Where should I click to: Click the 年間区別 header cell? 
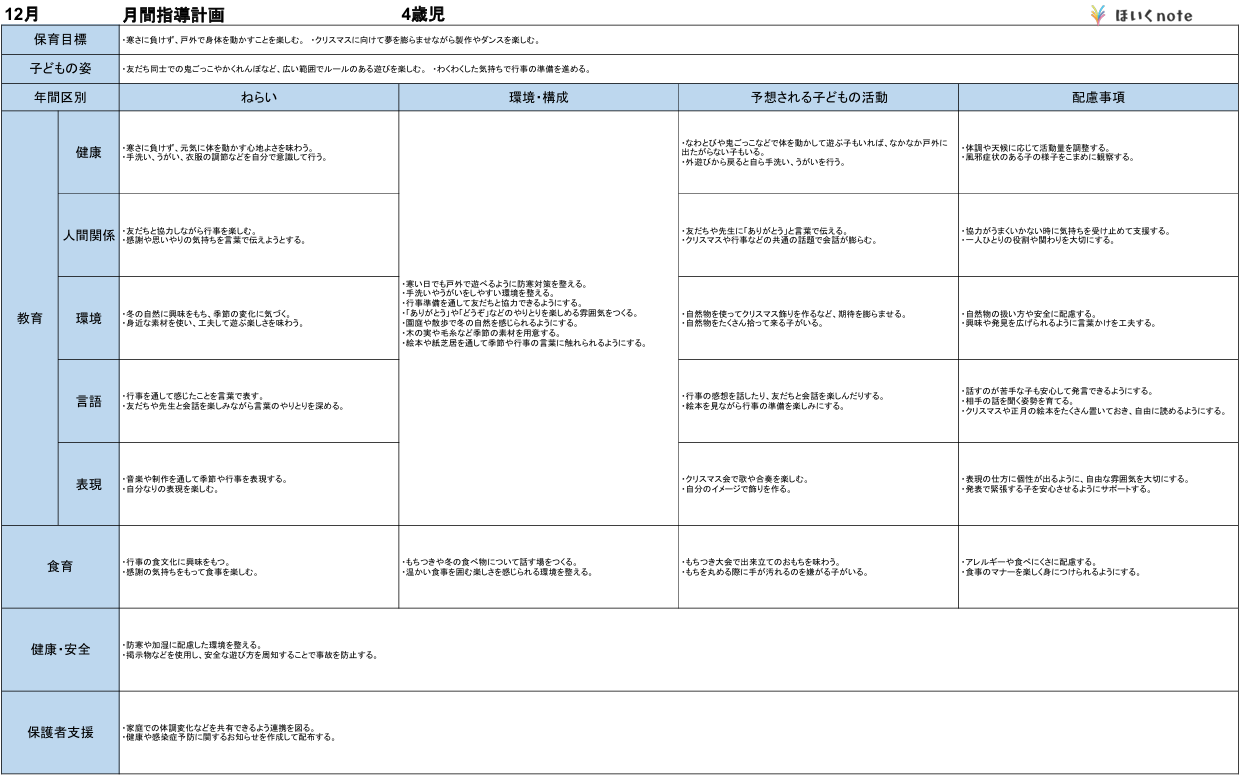[x=60, y=98]
